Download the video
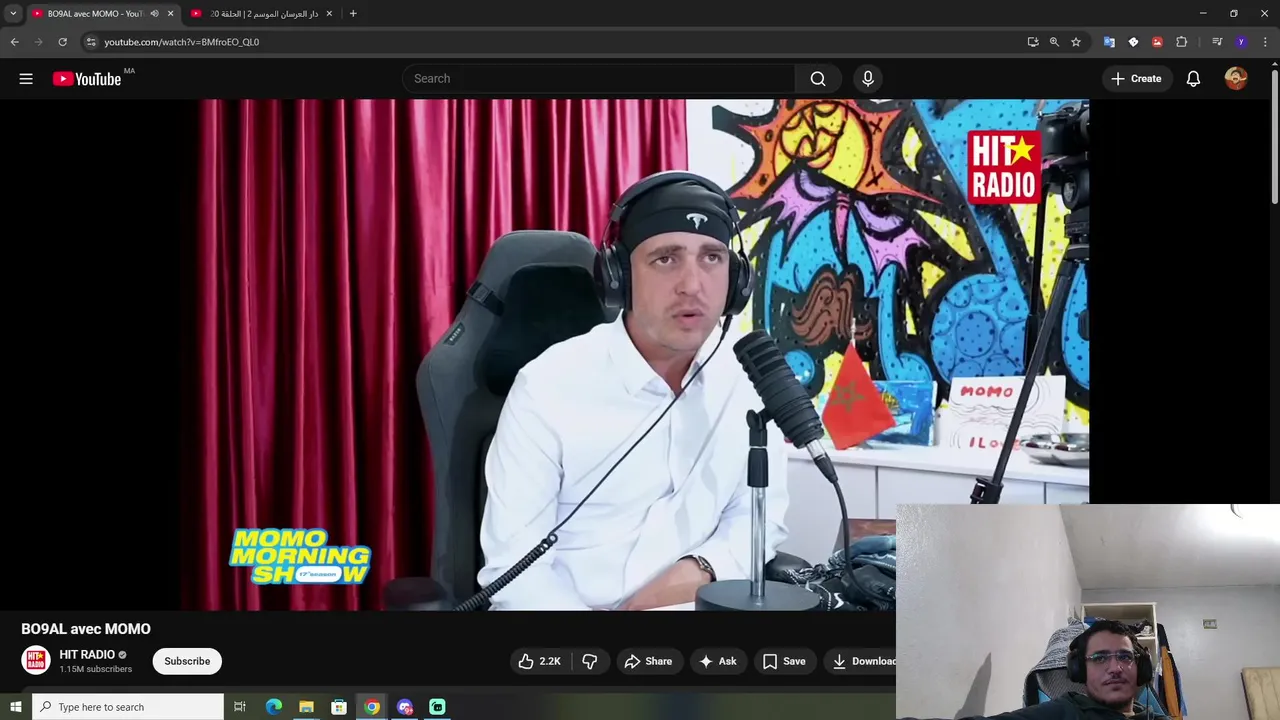The width and height of the screenshot is (1280, 720). (x=863, y=661)
